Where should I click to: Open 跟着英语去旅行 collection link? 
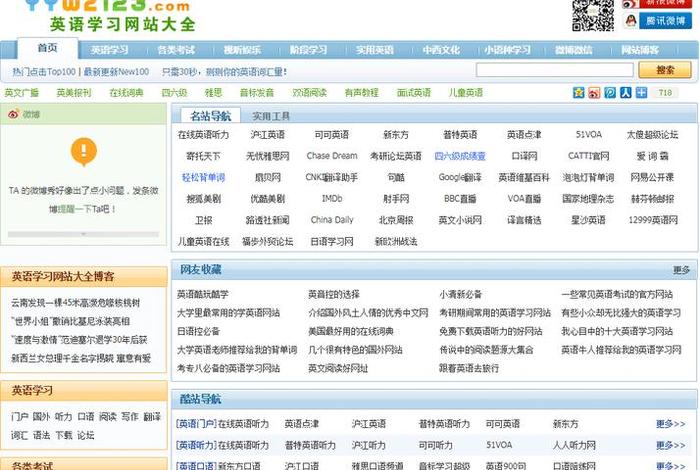point(469,368)
